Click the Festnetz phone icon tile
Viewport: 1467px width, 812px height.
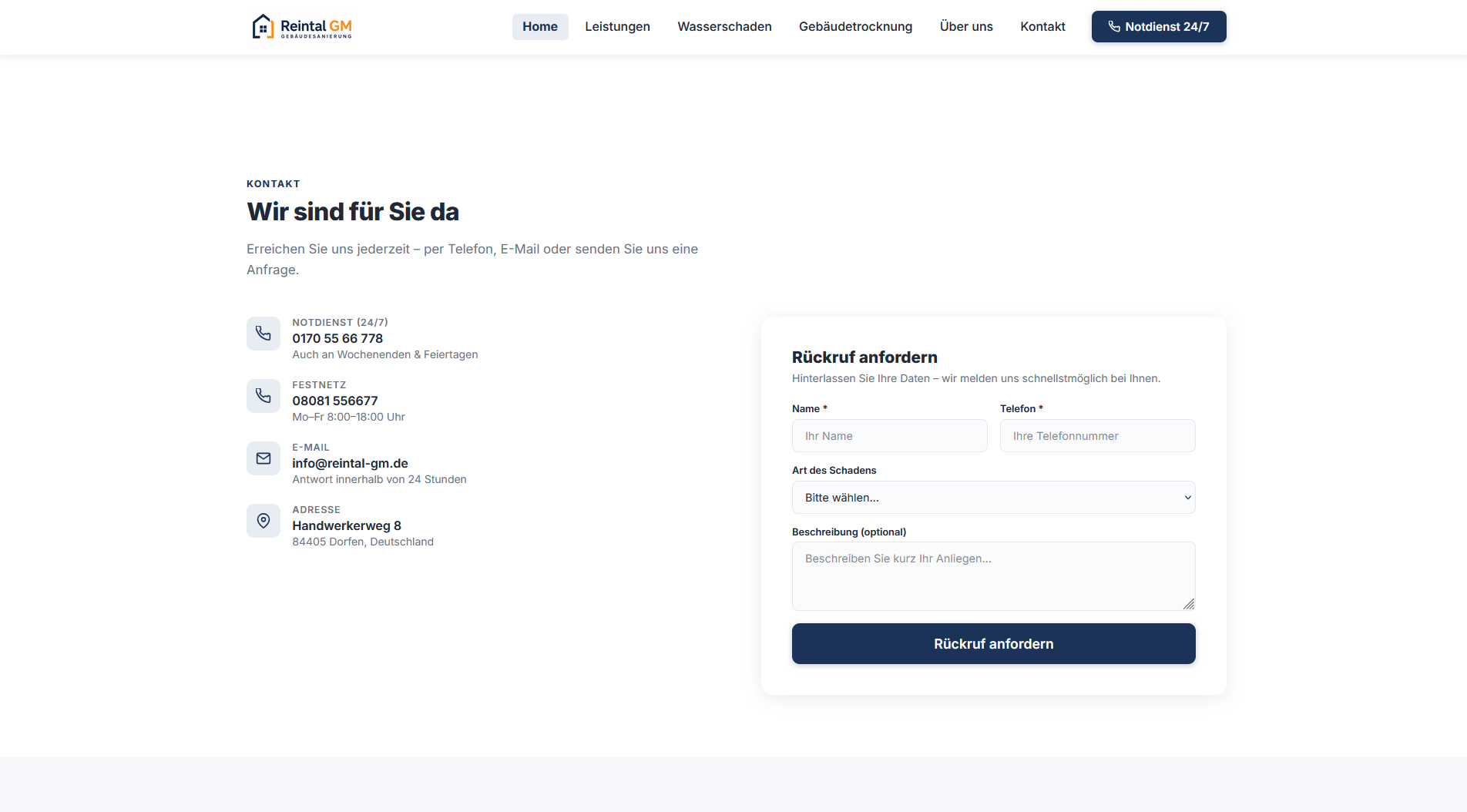(x=264, y=396)
